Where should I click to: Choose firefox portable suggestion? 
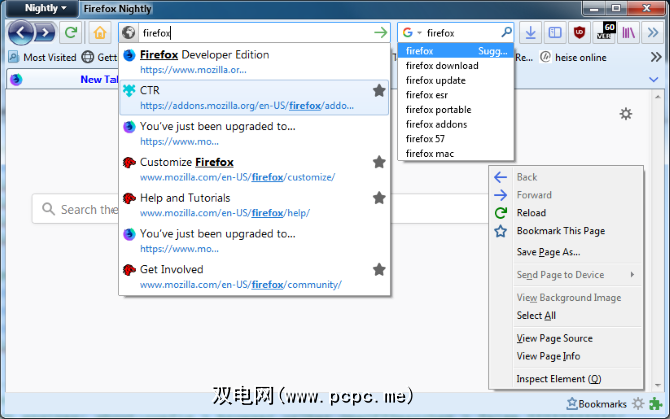(455, 110)
